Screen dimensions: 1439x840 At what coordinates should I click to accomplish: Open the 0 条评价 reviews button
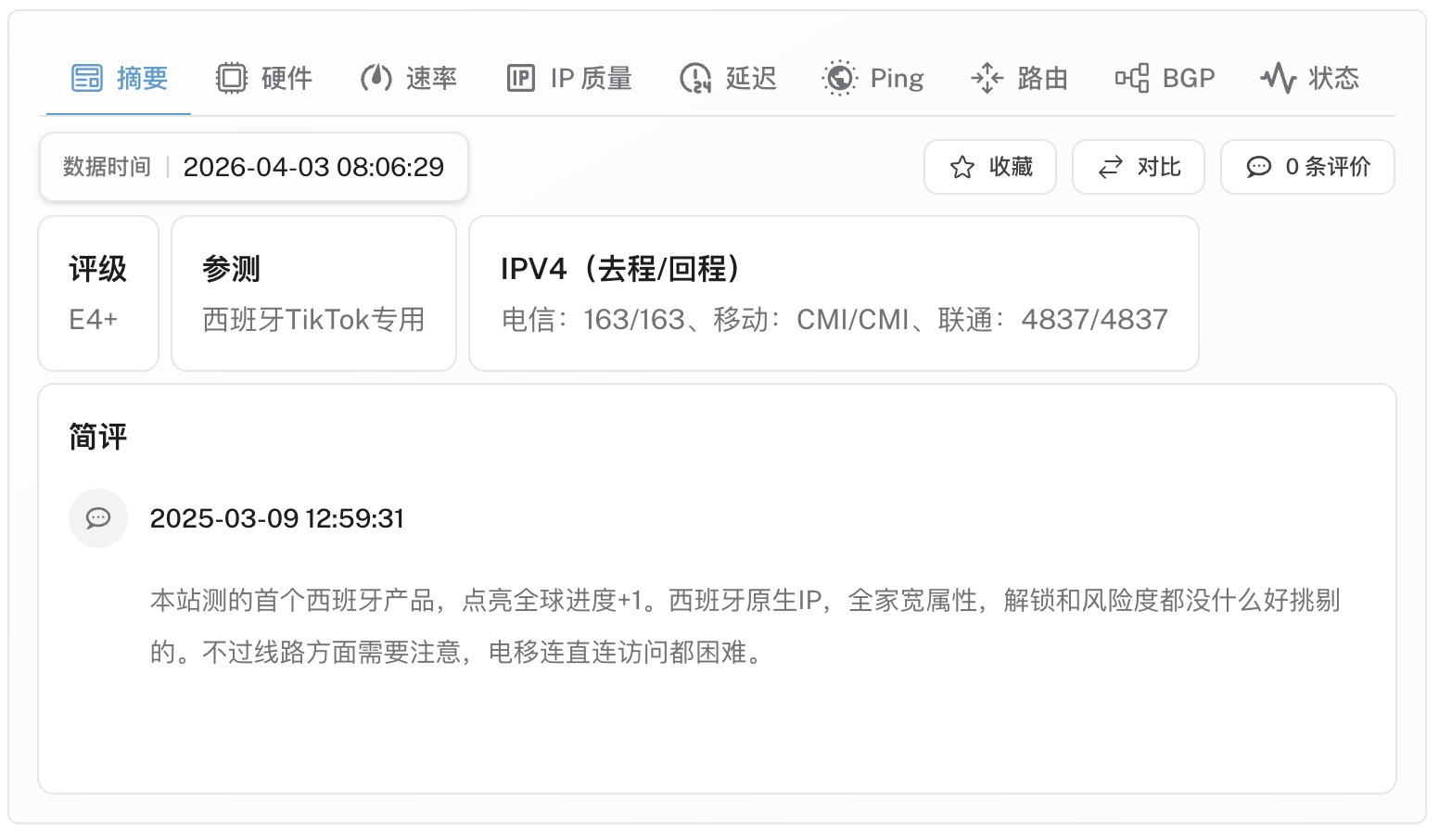click(1307, 167)
